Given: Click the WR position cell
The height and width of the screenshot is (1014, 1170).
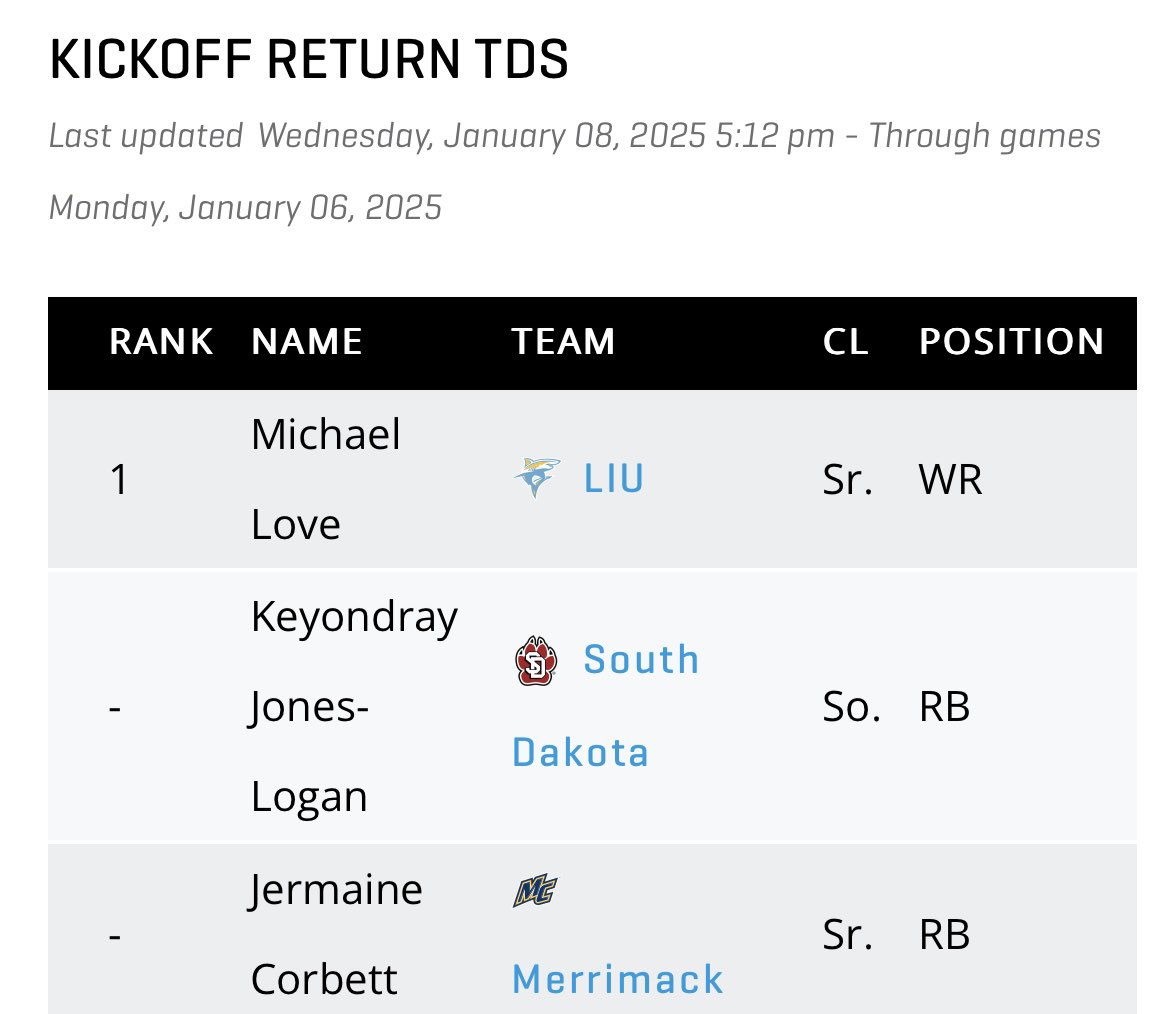Looking at the screenshot, I should coord(950,479).
